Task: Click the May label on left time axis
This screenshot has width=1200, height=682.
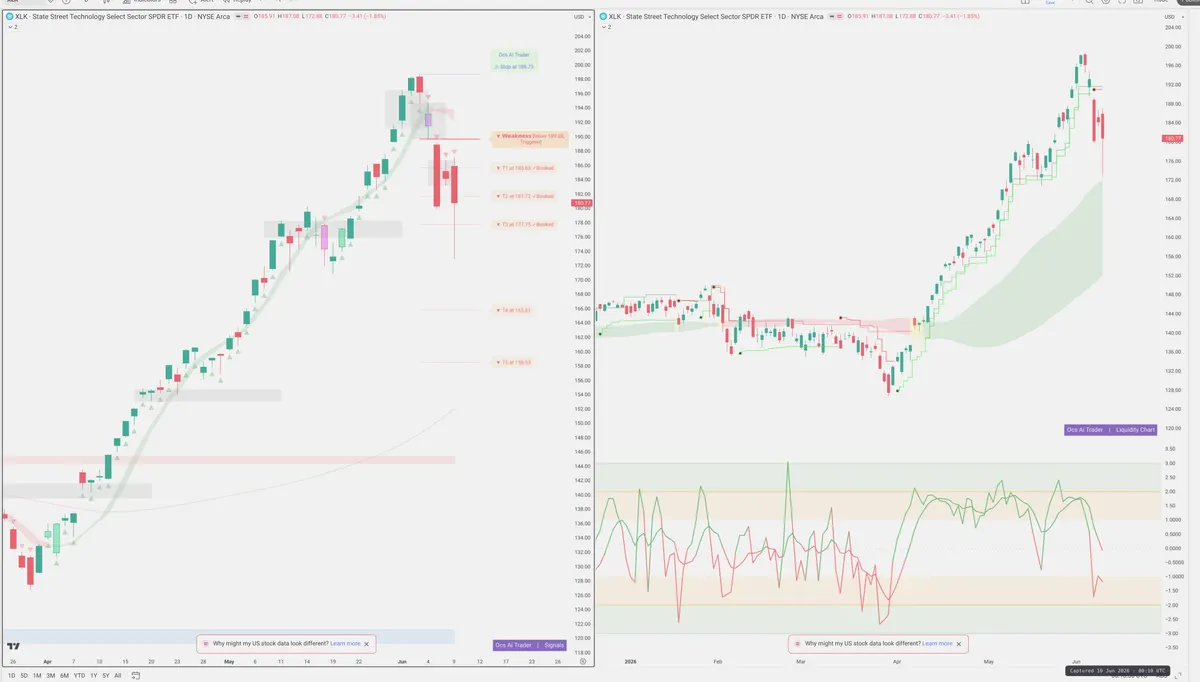Action: 228,661
